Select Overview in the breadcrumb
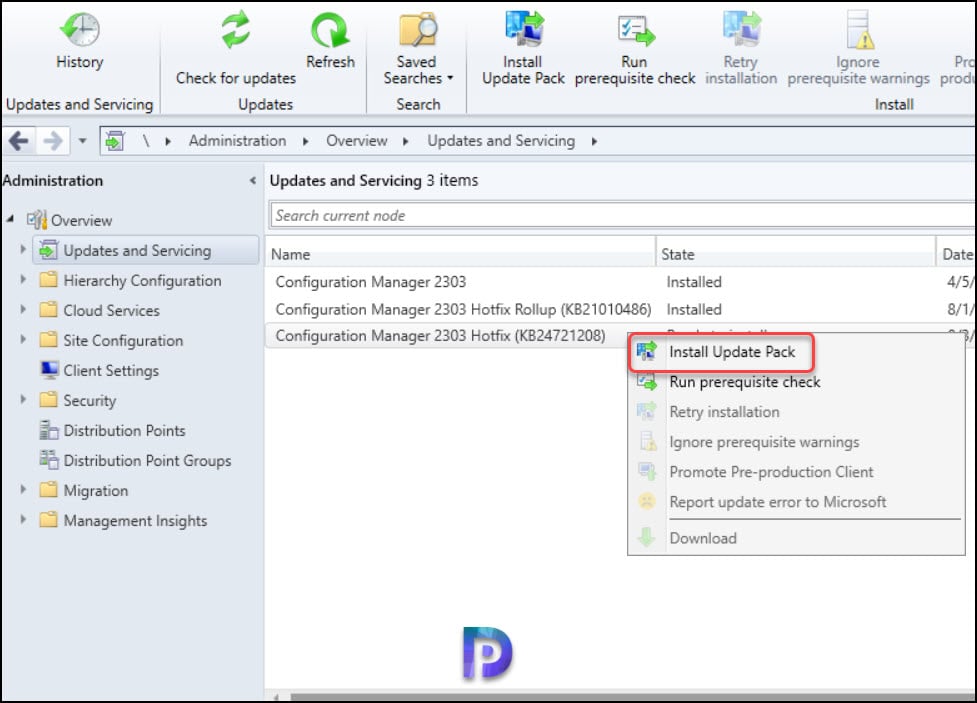This screenshot has width=977, height=703. coord(356,141)
